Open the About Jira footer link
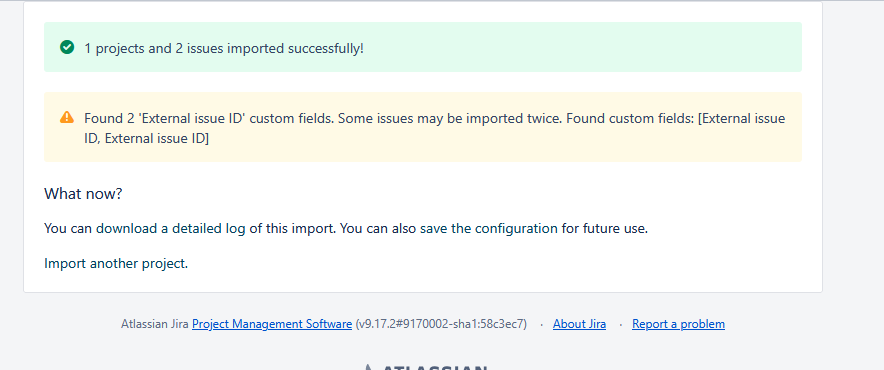This screenshot has height=370, width=884. [580, 324]
